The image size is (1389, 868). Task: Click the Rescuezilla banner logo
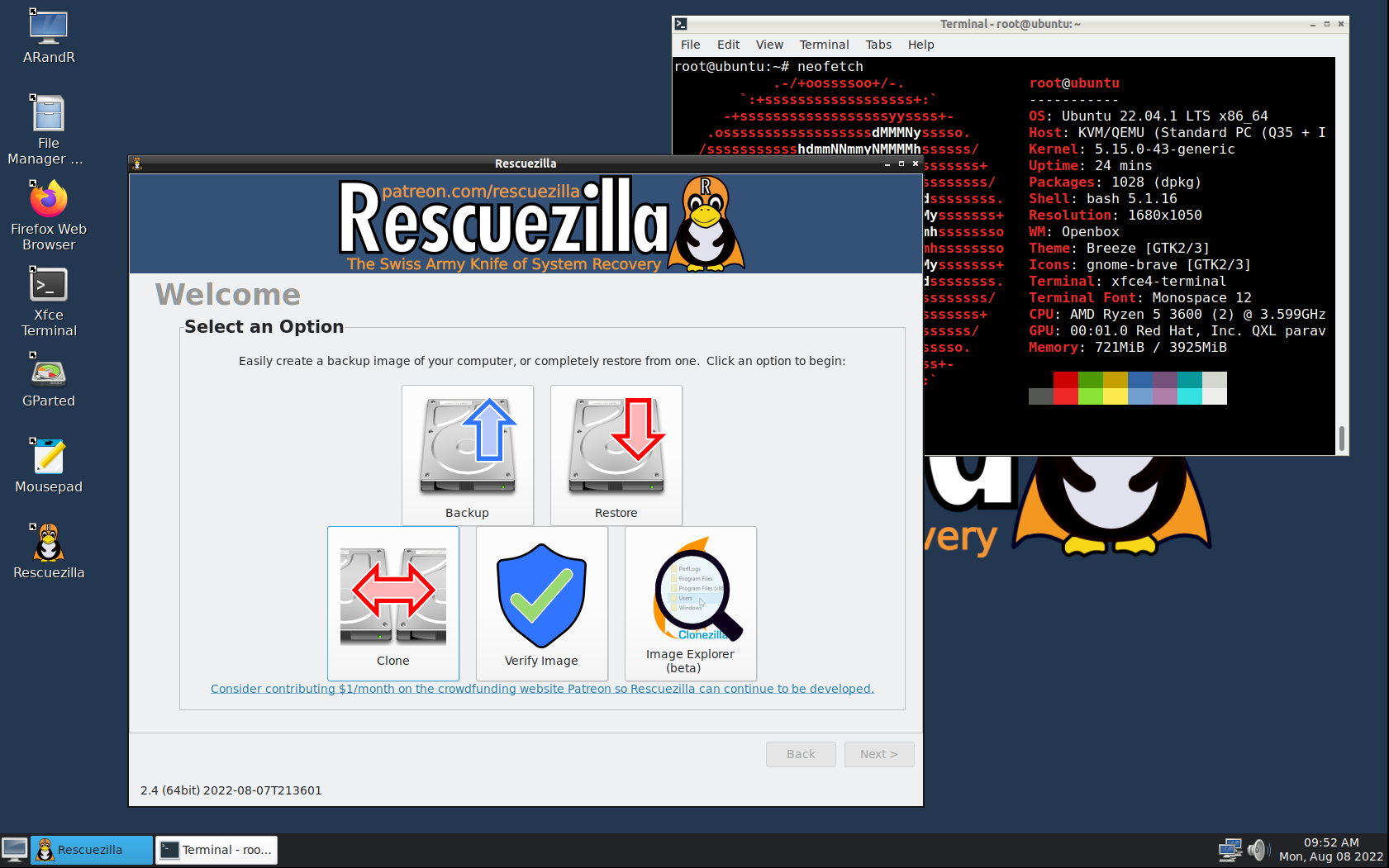541,223
